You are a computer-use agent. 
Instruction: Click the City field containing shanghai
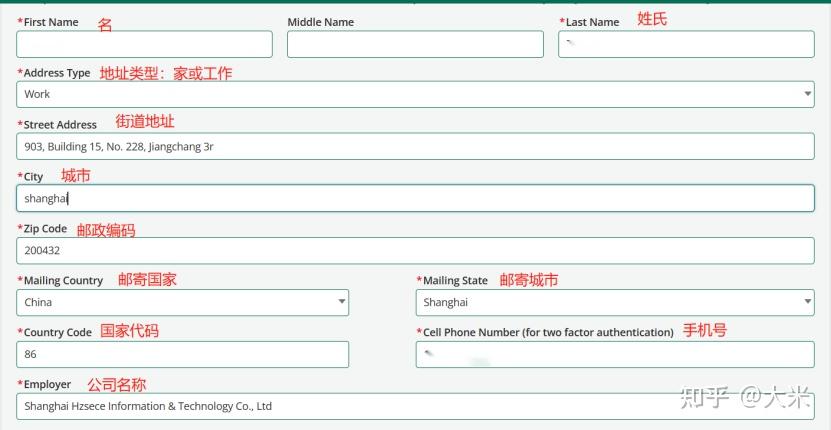415,198
